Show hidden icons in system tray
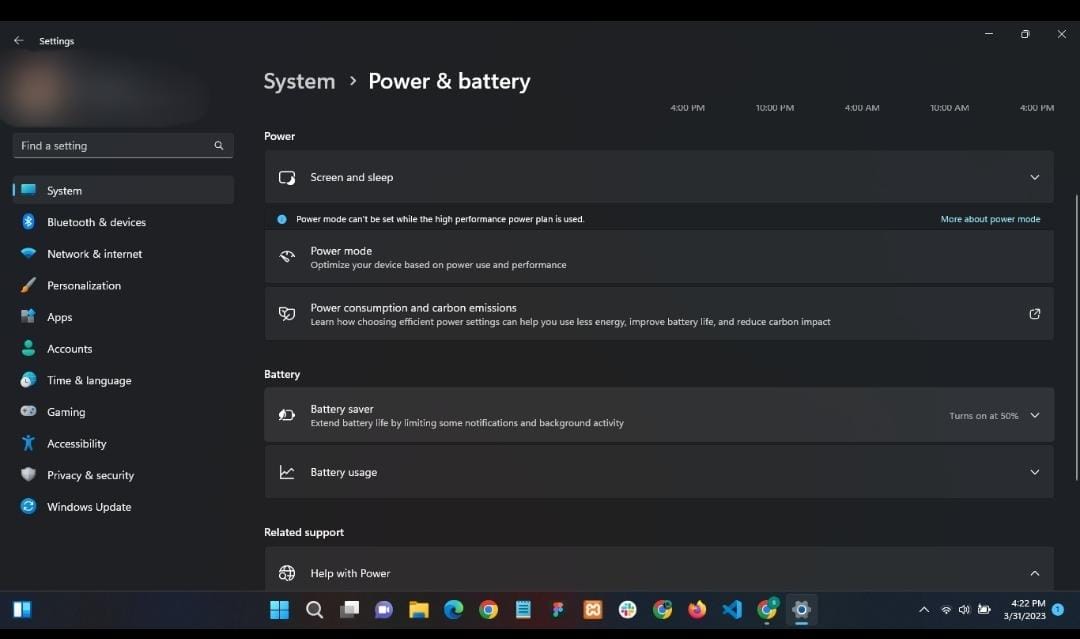 pyautogui.click(x=923, y=610)
